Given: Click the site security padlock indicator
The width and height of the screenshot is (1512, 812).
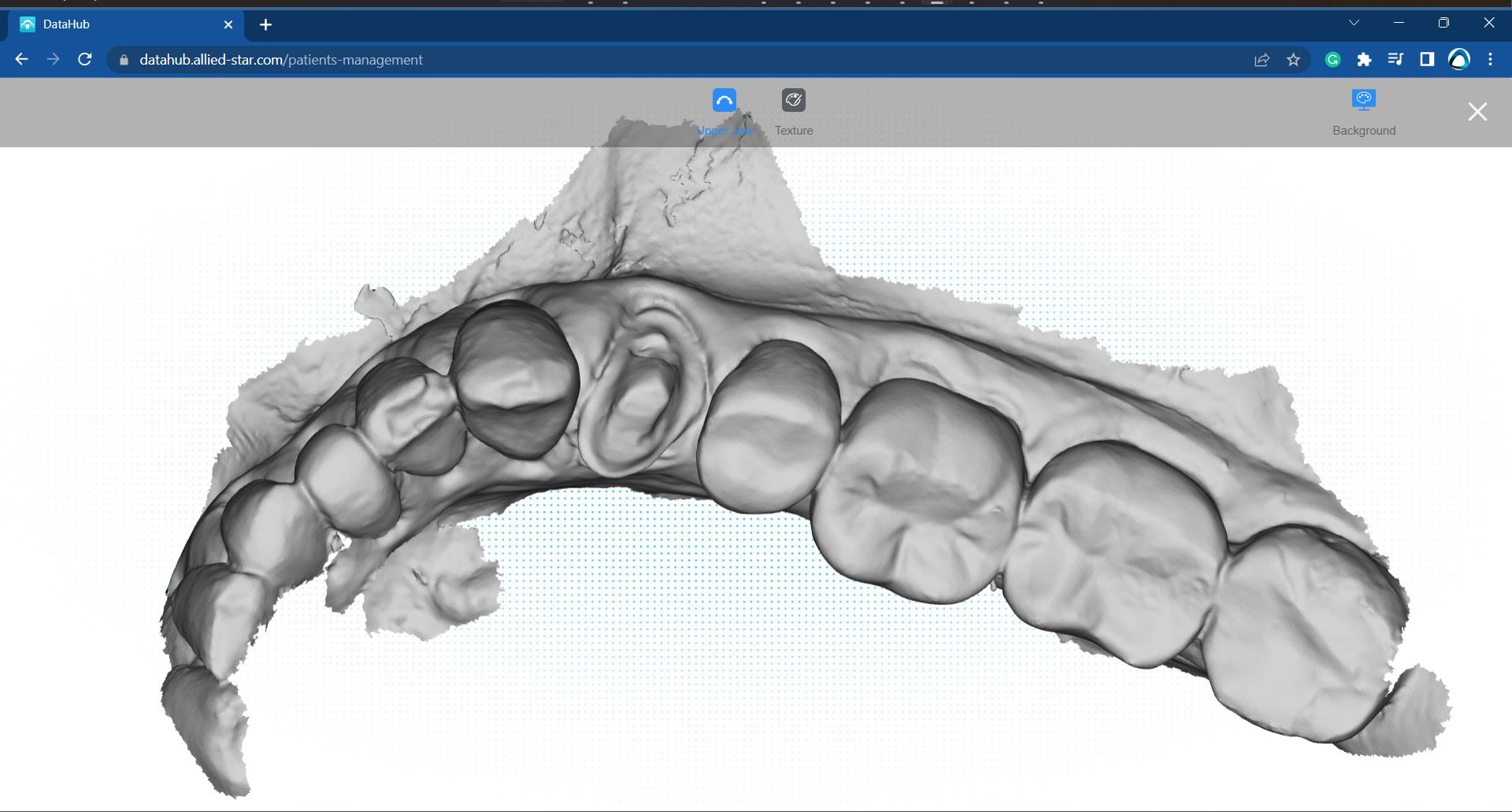Looking at the screenshot, I should (x=123, y=59).
